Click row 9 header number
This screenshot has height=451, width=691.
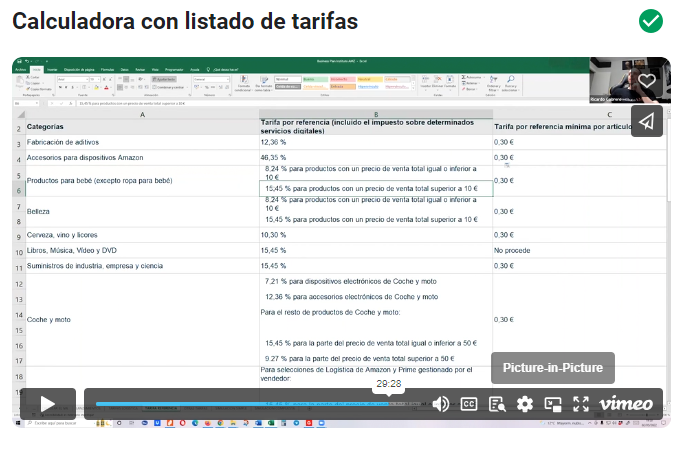click(x=19, y=237)
